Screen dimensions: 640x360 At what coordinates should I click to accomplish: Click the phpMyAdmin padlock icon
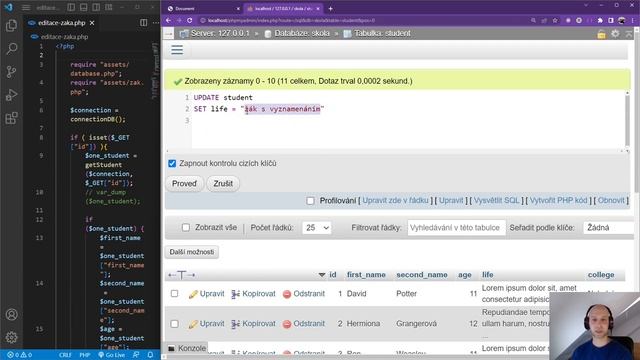tap(601, 34)
